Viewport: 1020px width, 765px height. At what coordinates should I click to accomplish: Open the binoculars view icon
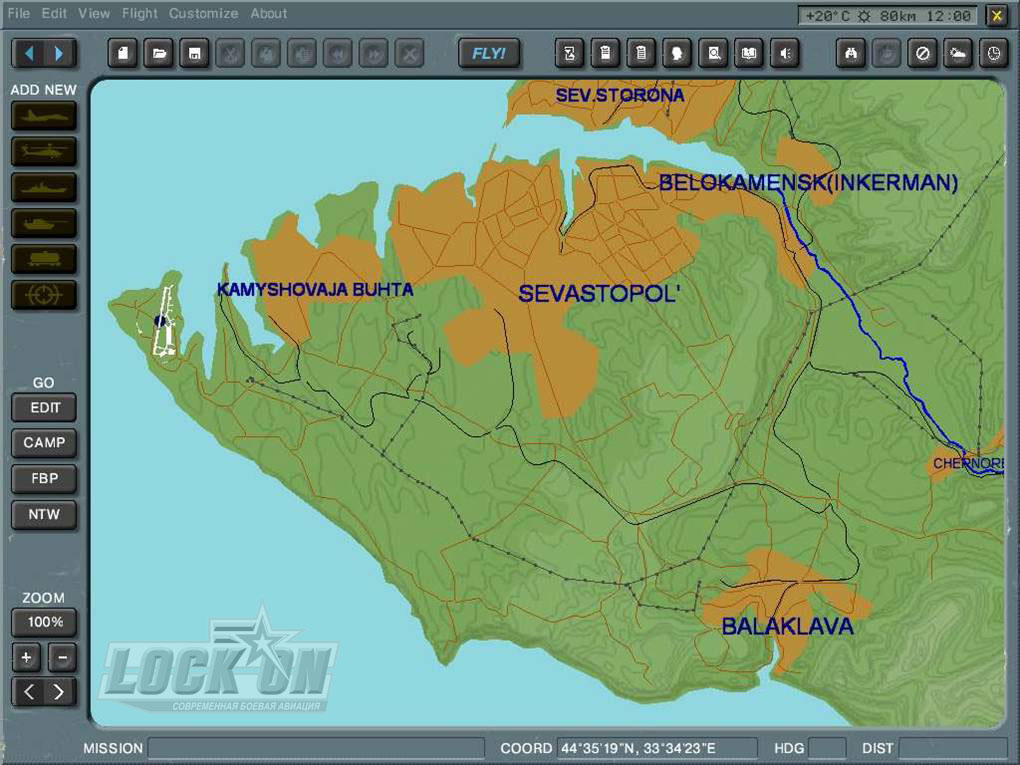tap(851, 53)
